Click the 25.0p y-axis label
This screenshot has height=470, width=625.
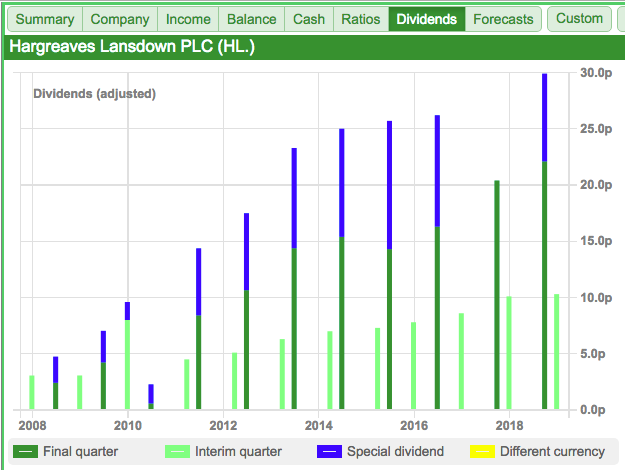click(596, 129)
